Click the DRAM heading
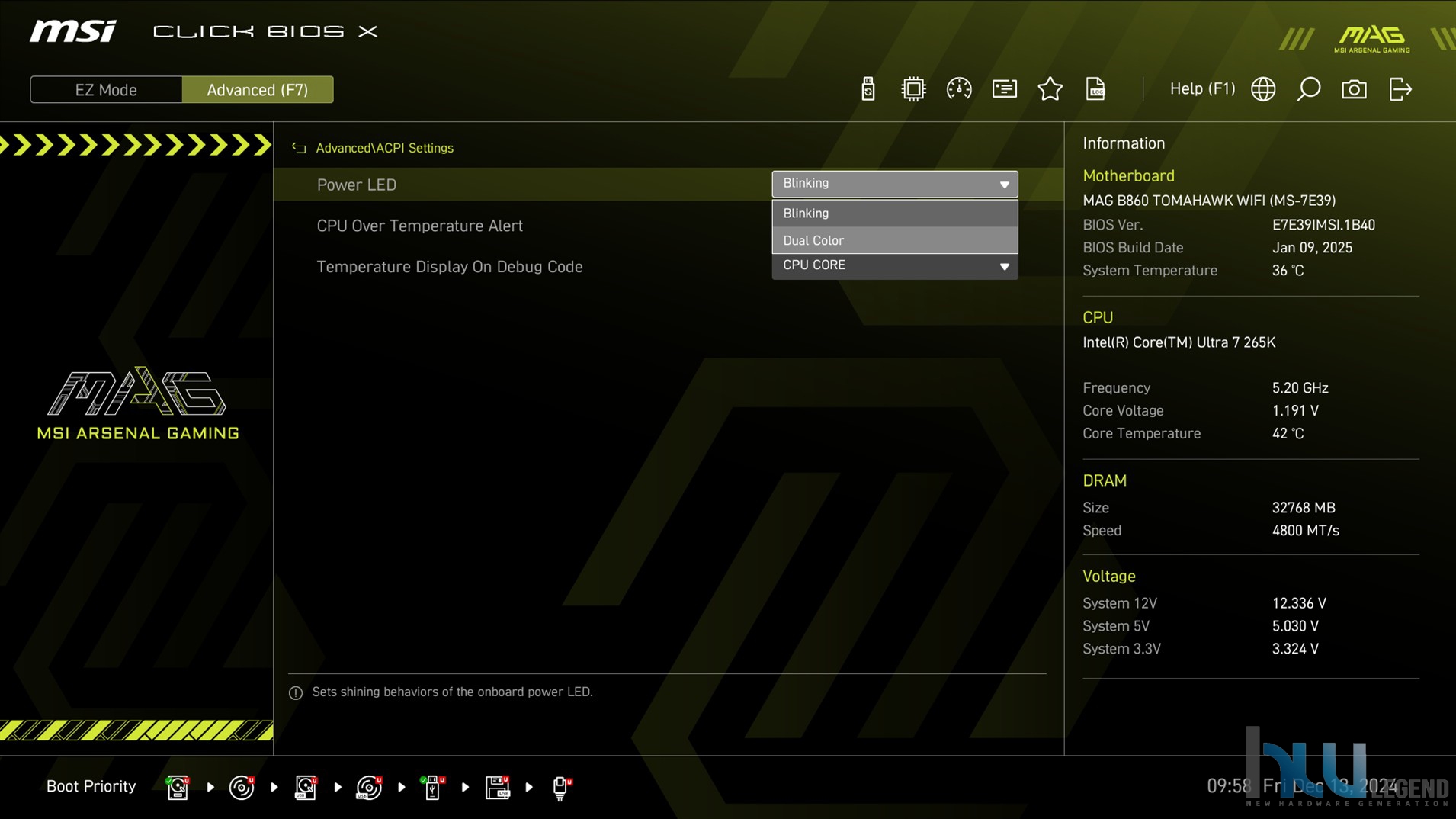This screenshot has height=819, width=1456. 1105,480
